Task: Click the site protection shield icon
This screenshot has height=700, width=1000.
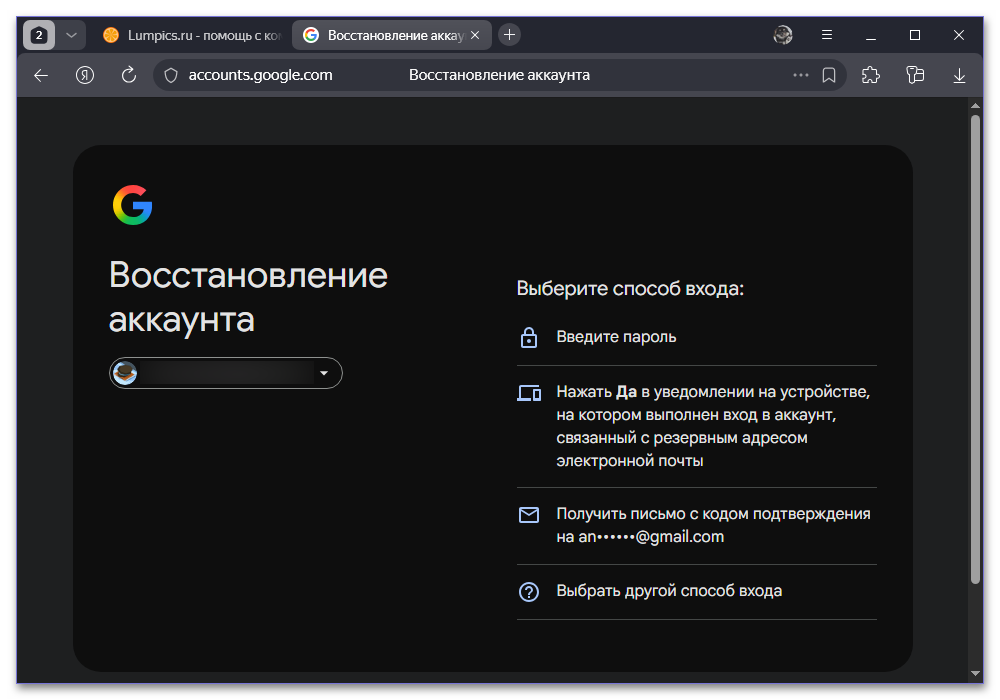Action: coord(171,75)
